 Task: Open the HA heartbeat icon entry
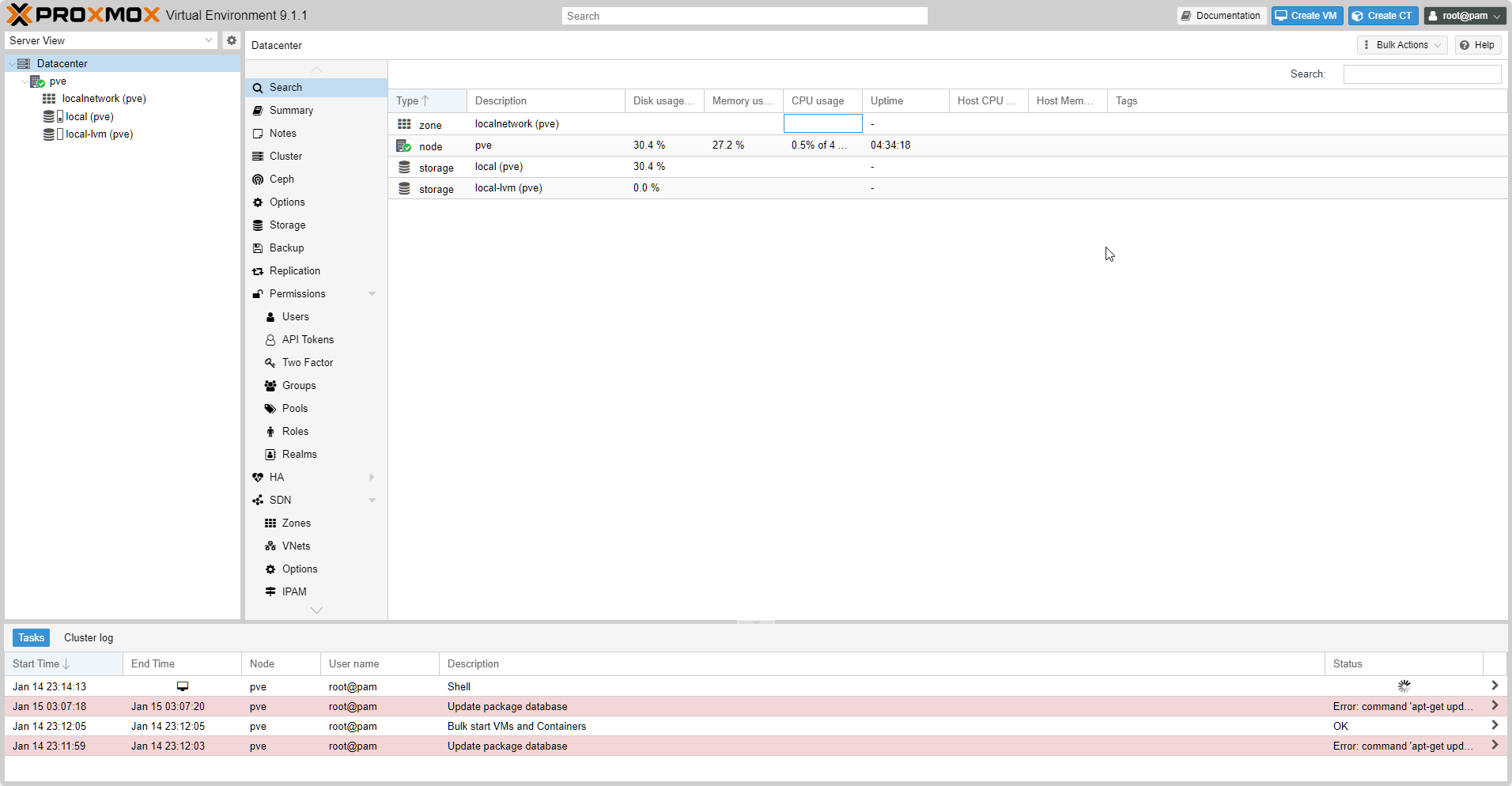pos(258,478)
